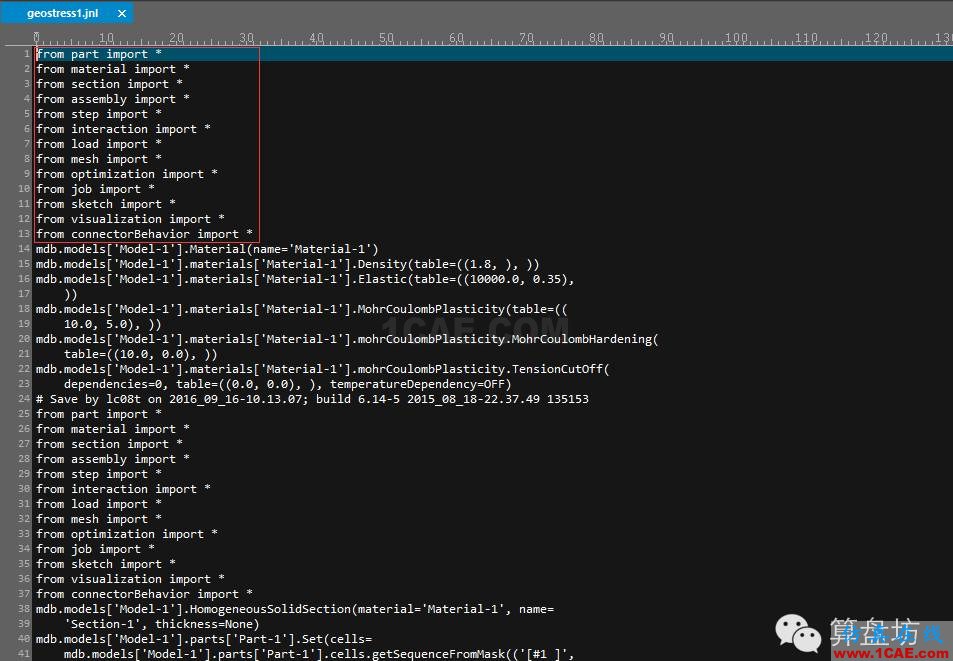The image size is (953, 661).
Task: Click the MohrCoulombPlasticity(table=(( line
Action: point(301,309)
